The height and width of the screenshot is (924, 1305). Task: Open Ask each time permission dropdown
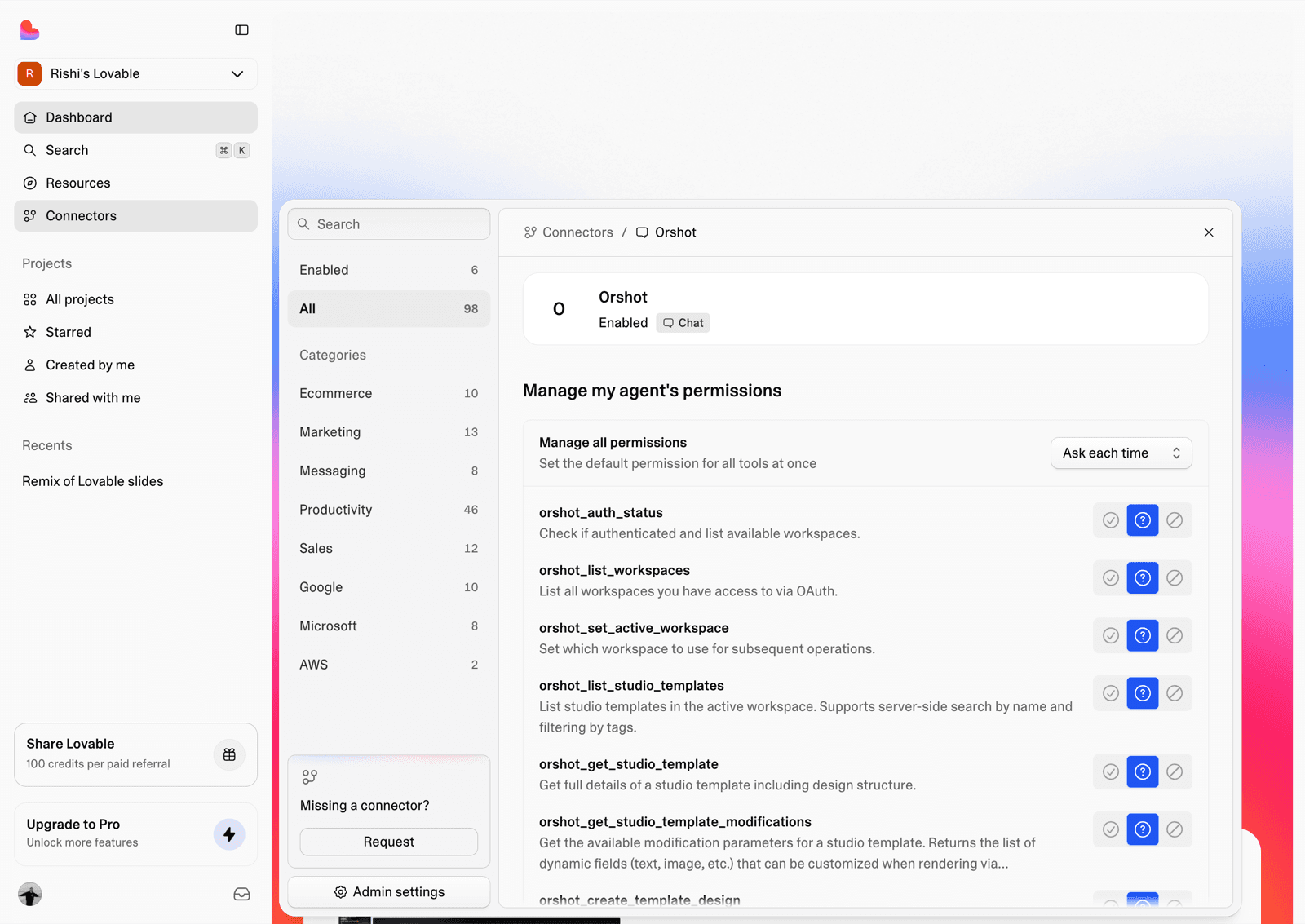pos(1121,453)
